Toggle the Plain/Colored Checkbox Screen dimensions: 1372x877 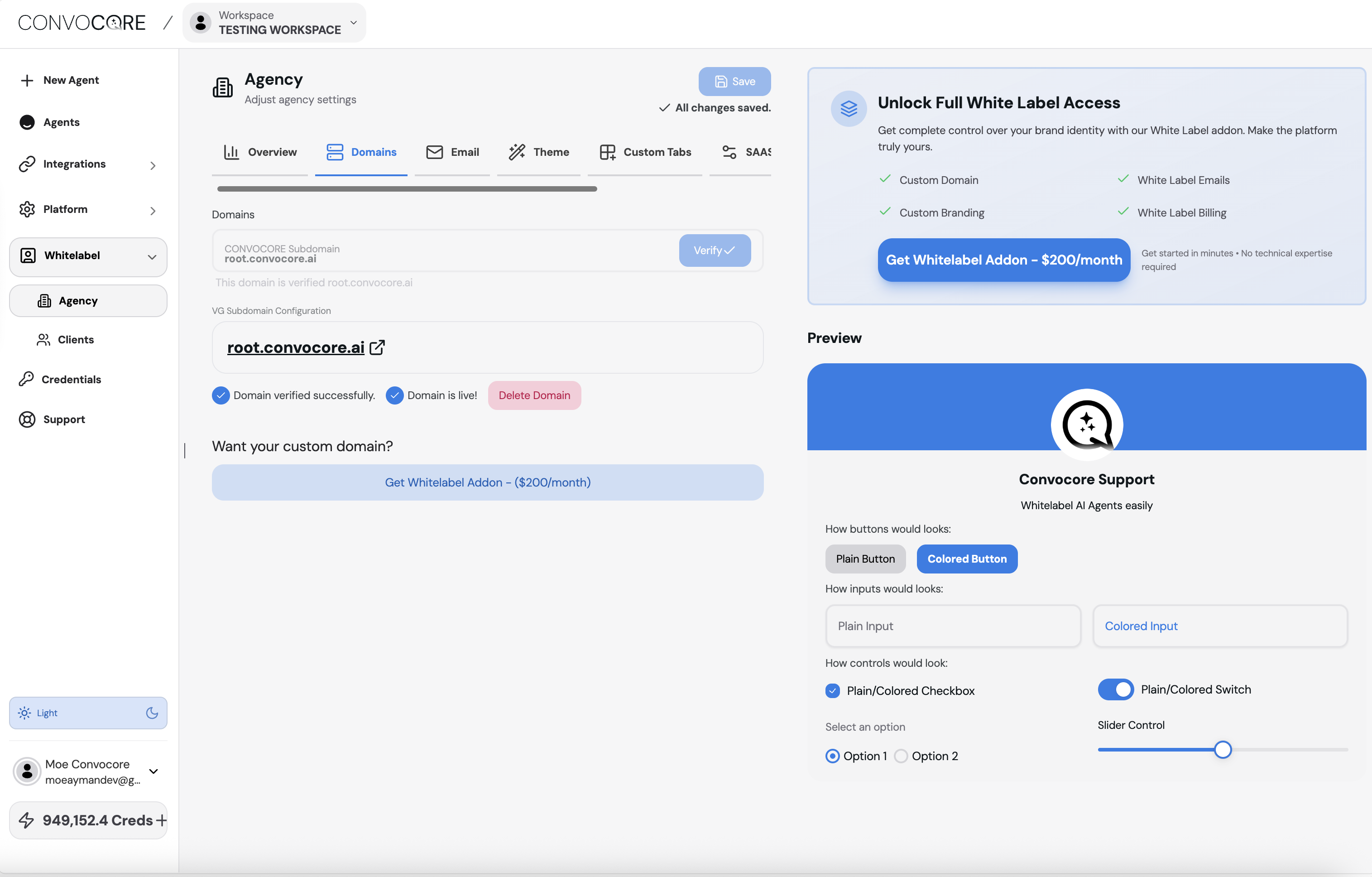click(832, 691)
